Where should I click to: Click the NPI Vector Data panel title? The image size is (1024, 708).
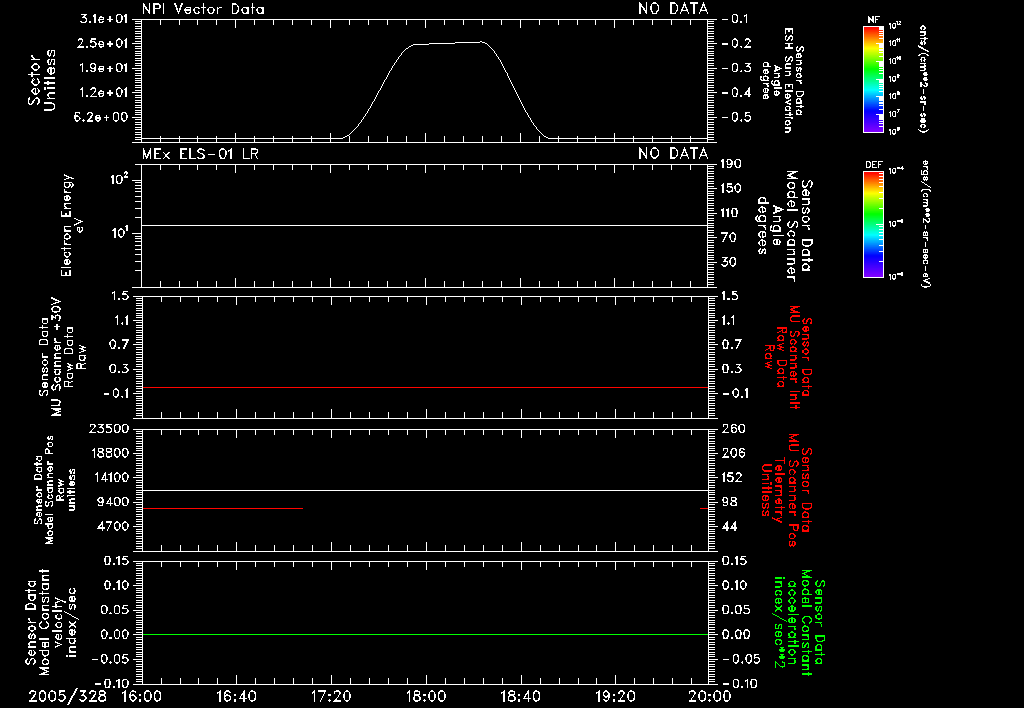coord(203,9)
